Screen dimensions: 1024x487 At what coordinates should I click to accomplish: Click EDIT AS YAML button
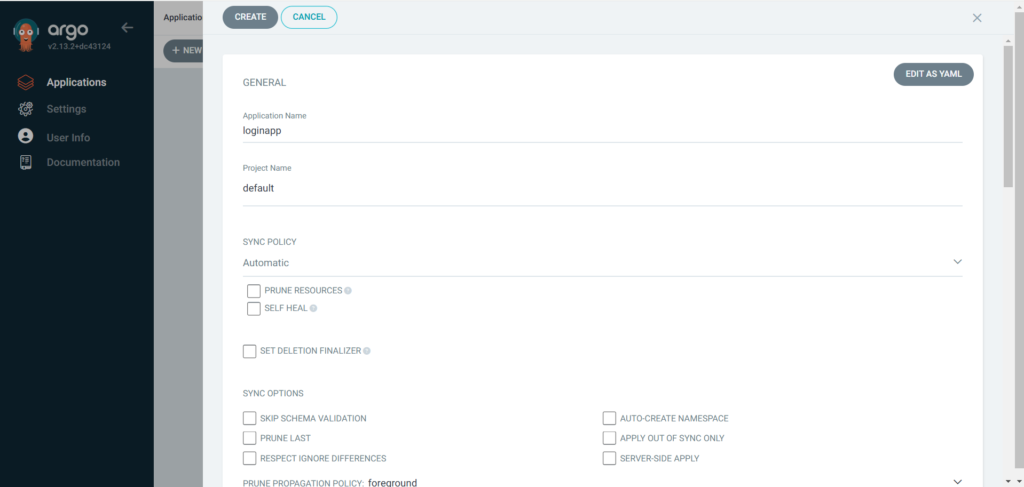[x=933, y=74]
